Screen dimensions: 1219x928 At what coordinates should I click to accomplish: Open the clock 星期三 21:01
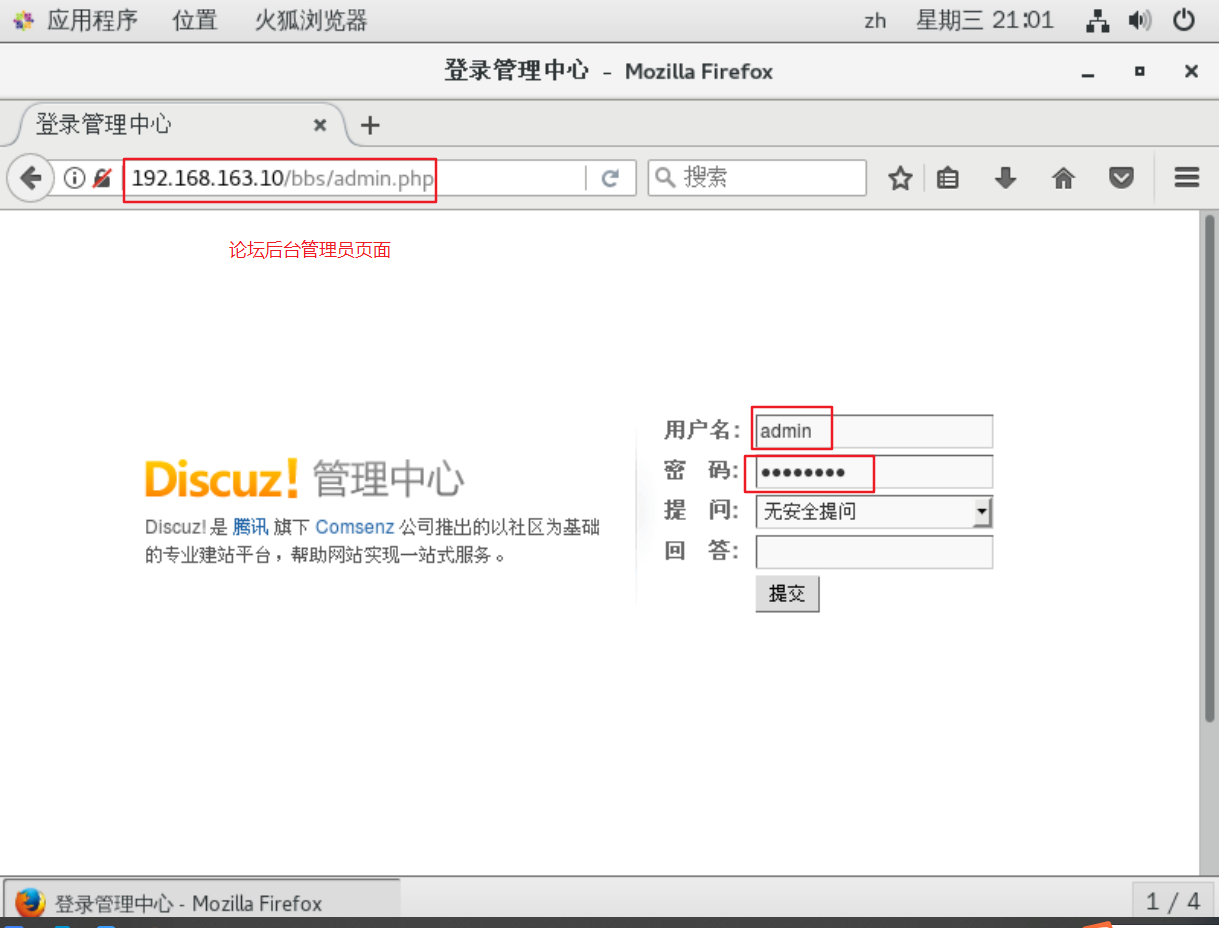985,20
